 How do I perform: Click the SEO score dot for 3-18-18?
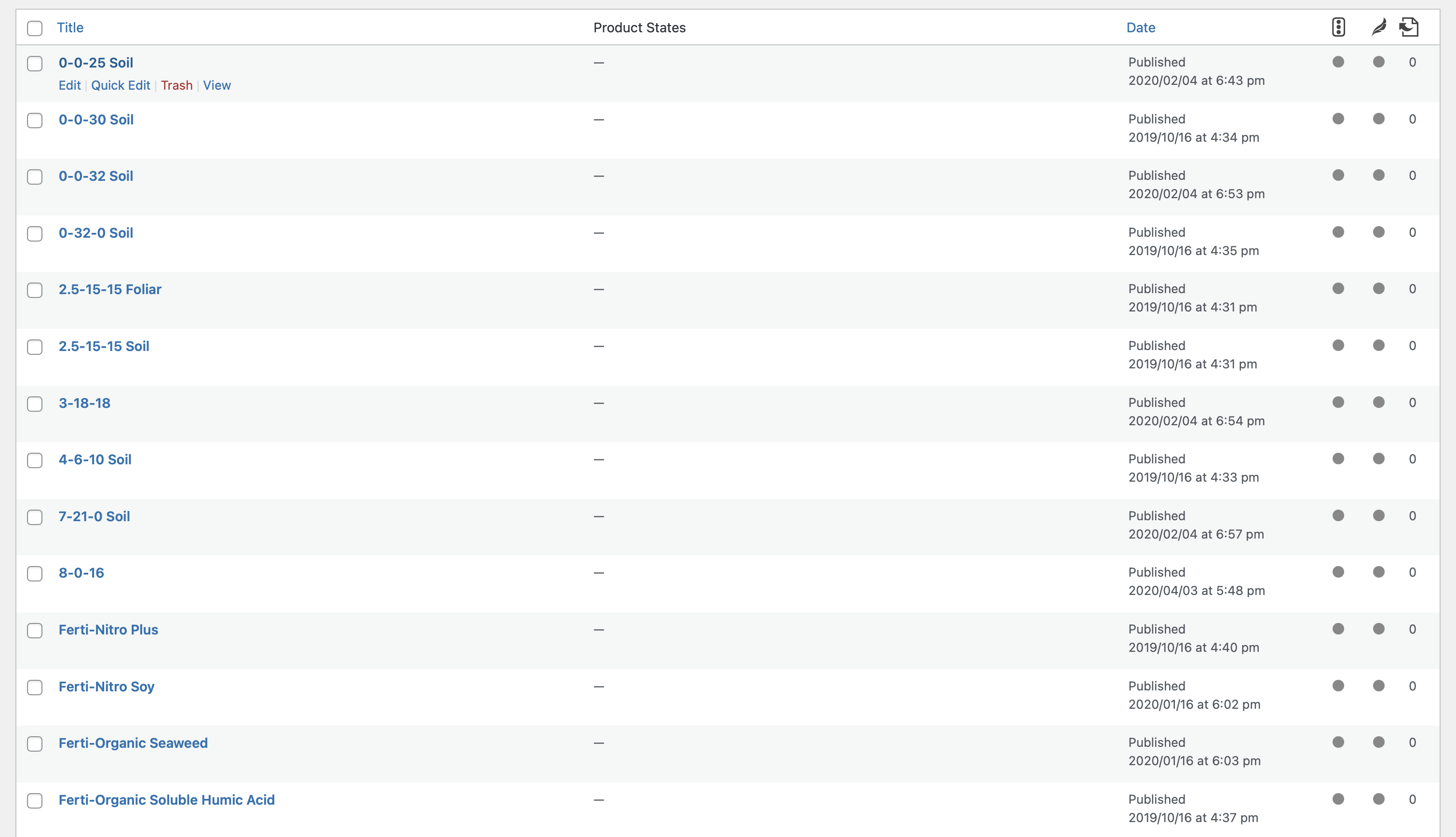coord(1338,403)
